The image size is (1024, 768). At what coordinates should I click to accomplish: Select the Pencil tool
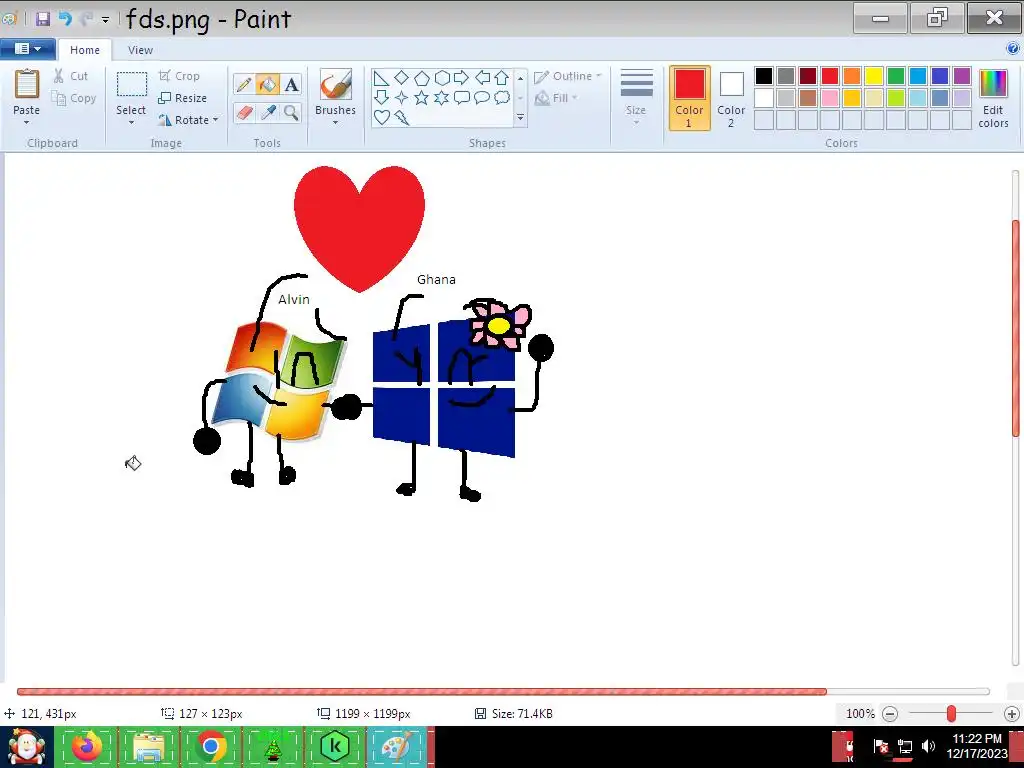point(244,84)
